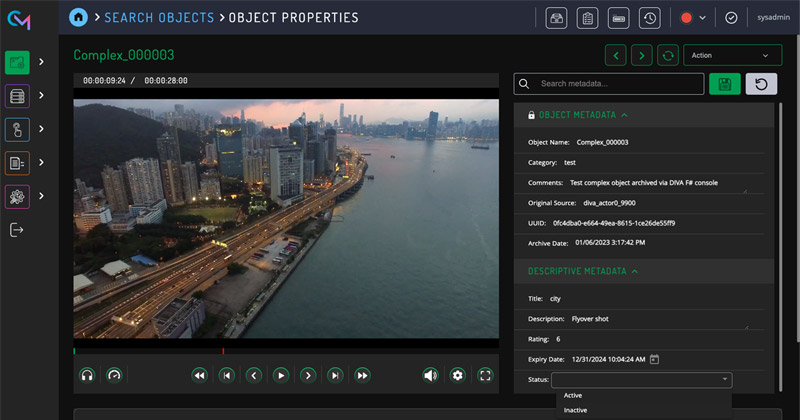
Task: Collapse the Descriptive Metadata section
Action: [x=635, y=271]
